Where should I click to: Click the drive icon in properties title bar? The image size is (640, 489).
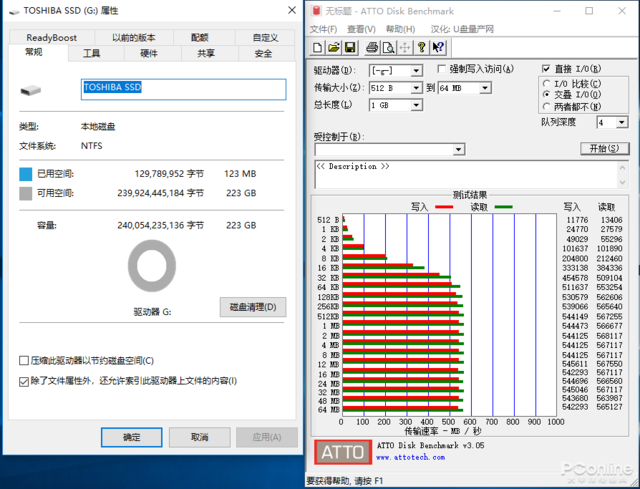click(14, 11)
